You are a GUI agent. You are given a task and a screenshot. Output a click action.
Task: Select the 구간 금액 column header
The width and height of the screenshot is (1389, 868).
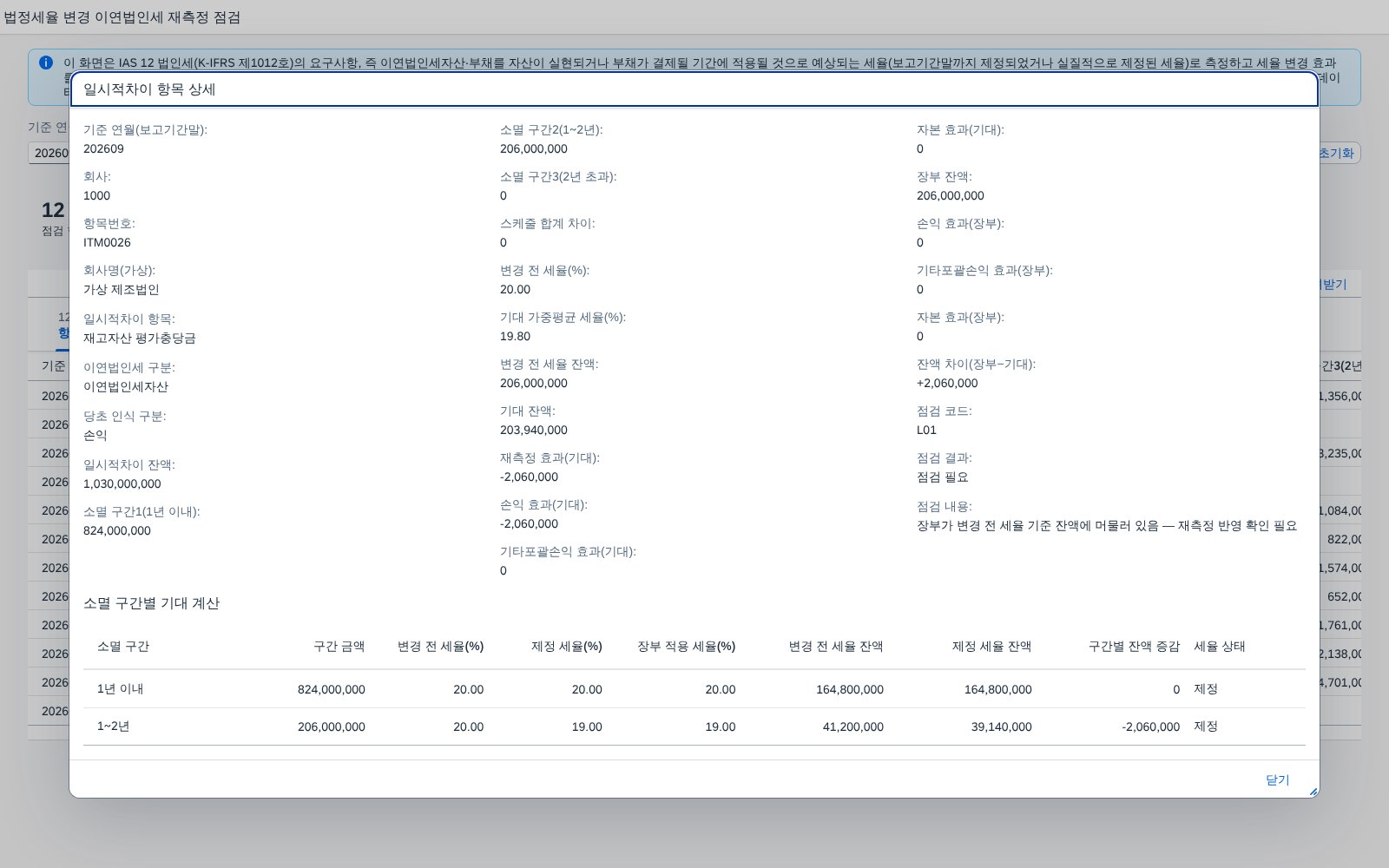tap(339, 646)
